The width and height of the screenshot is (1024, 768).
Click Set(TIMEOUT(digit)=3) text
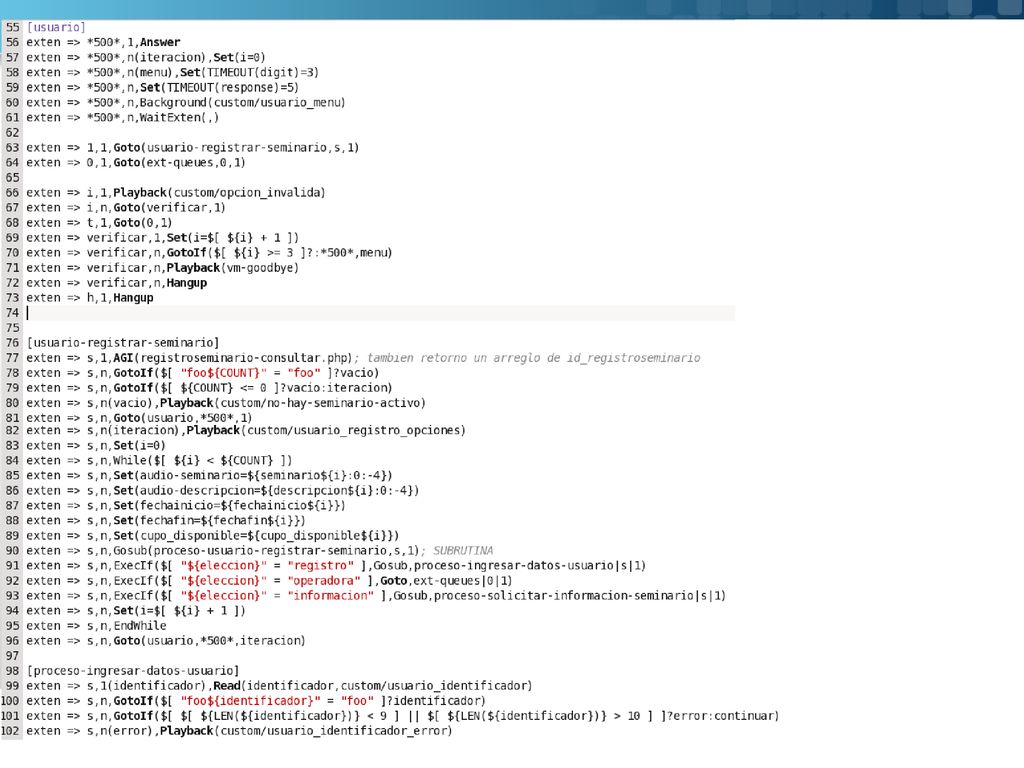[x=249, y=72]
